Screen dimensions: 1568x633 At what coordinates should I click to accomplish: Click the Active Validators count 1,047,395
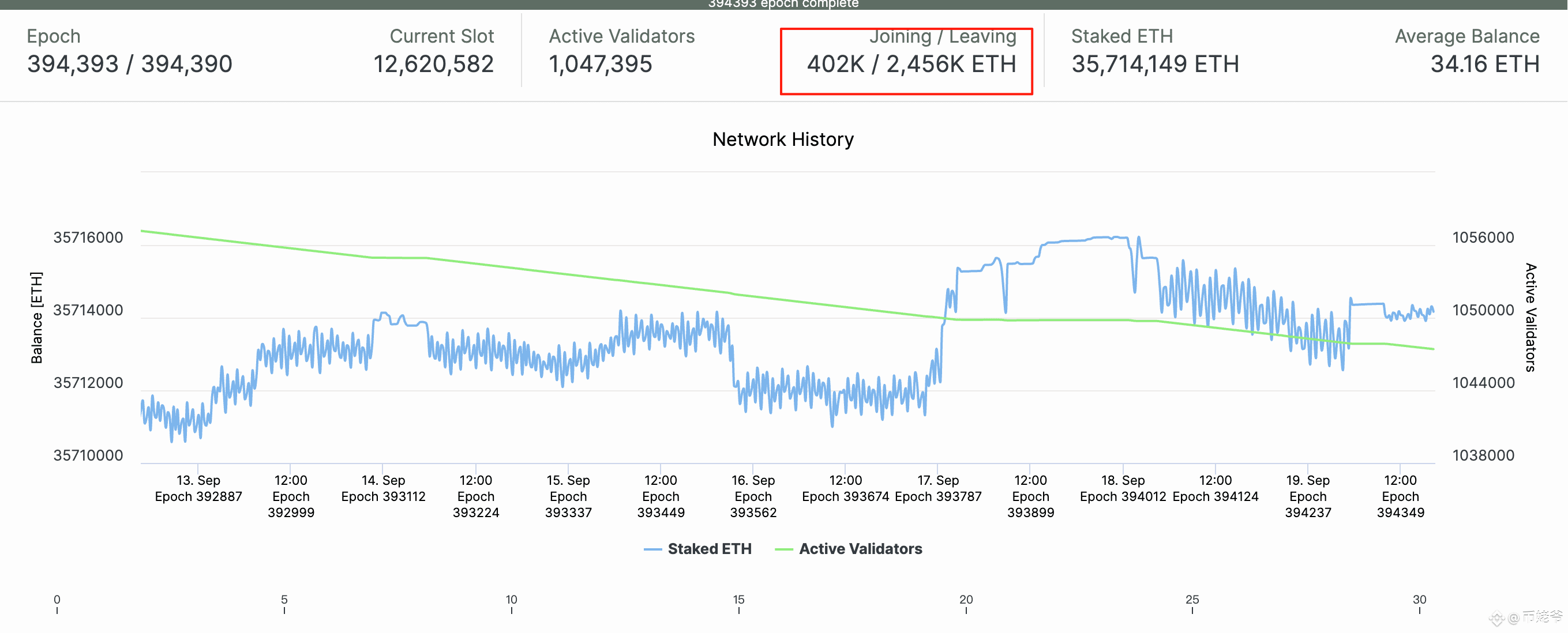[x=600, y=64]
